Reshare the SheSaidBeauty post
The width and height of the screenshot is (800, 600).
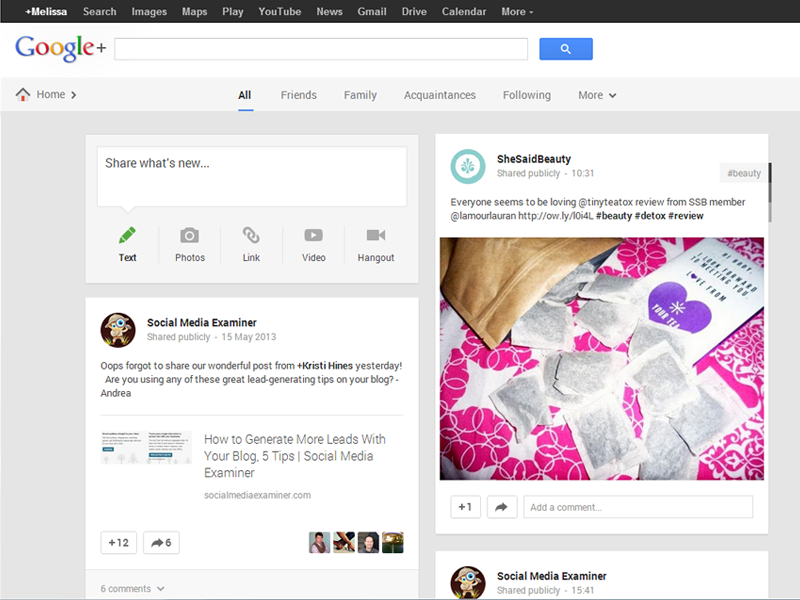pos(501,507)
